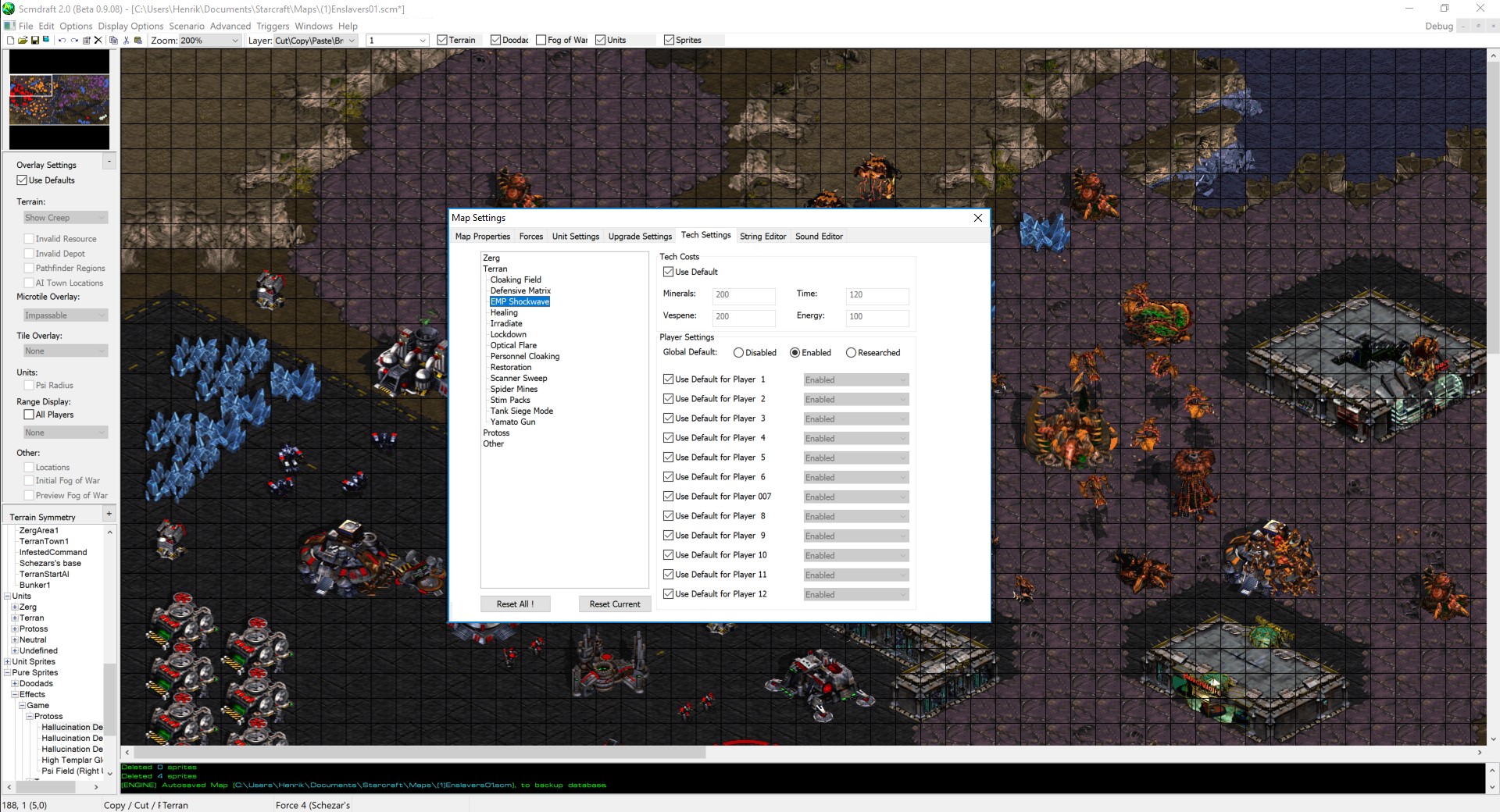Switch to the Forces tab

click(x=531, y=237)
